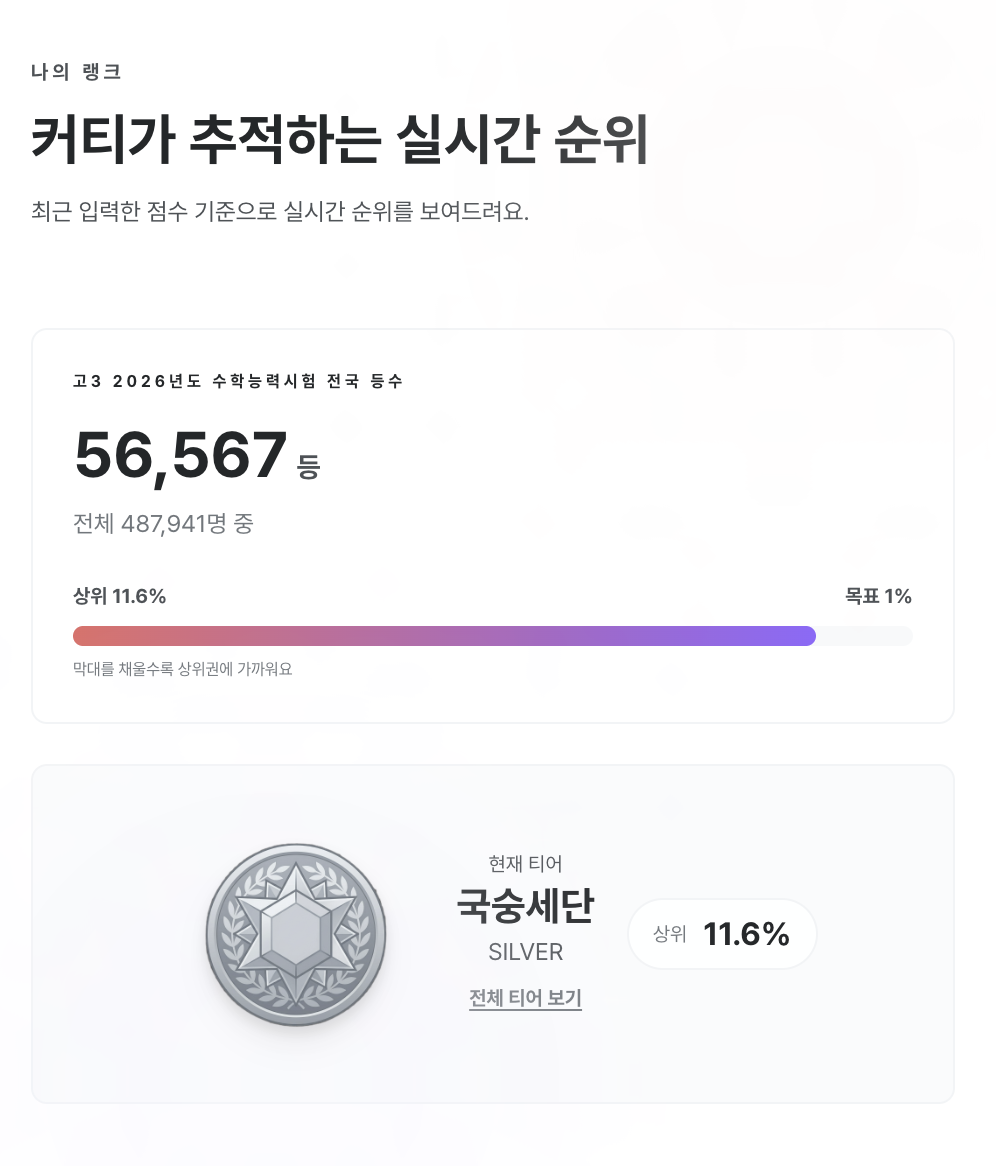Open 전체 티어 보기 link
This screenshot has width=996, height=1166.
coord(524,998)
